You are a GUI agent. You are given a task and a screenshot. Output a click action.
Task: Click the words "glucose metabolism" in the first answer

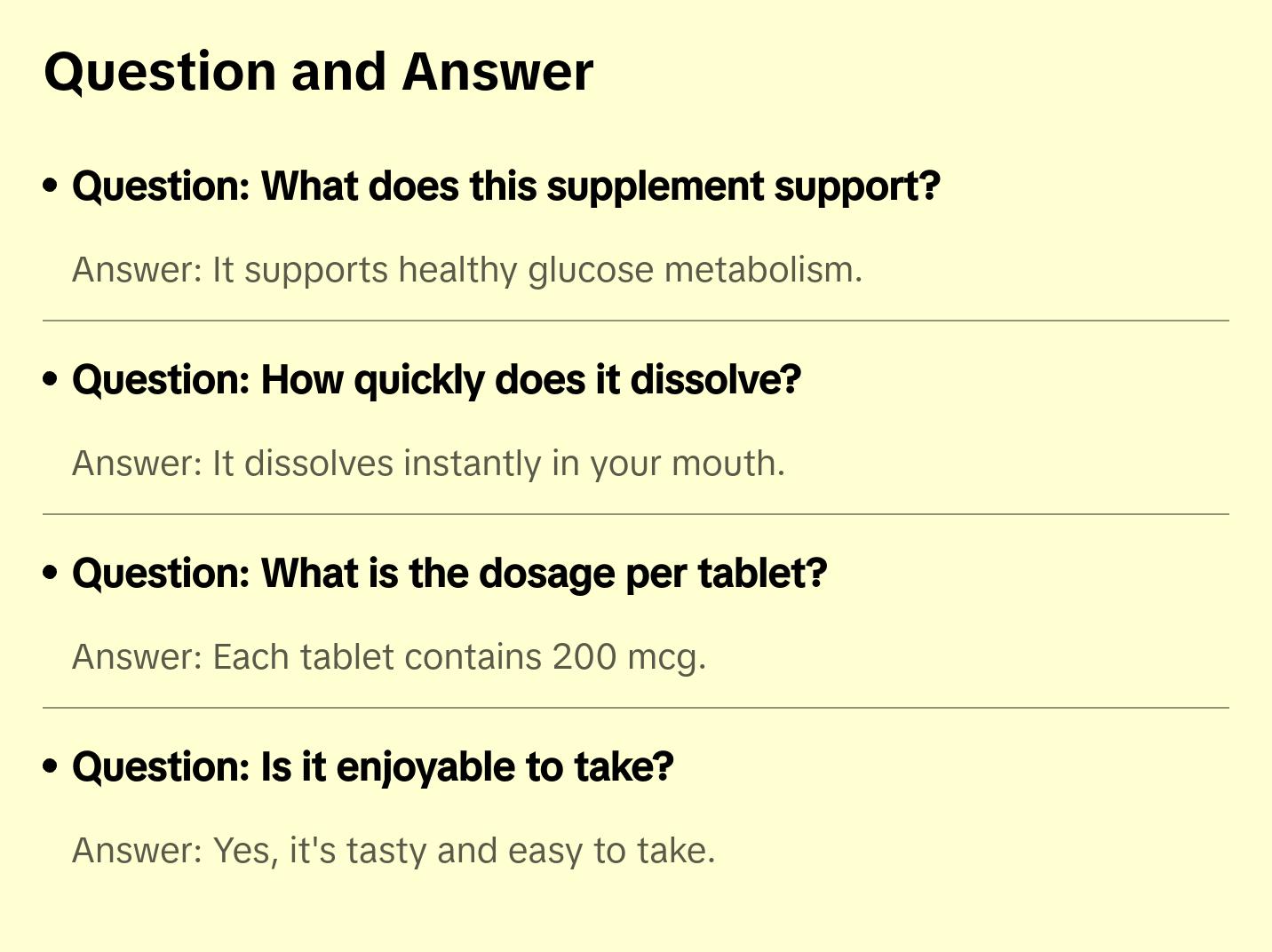point(693,270)
